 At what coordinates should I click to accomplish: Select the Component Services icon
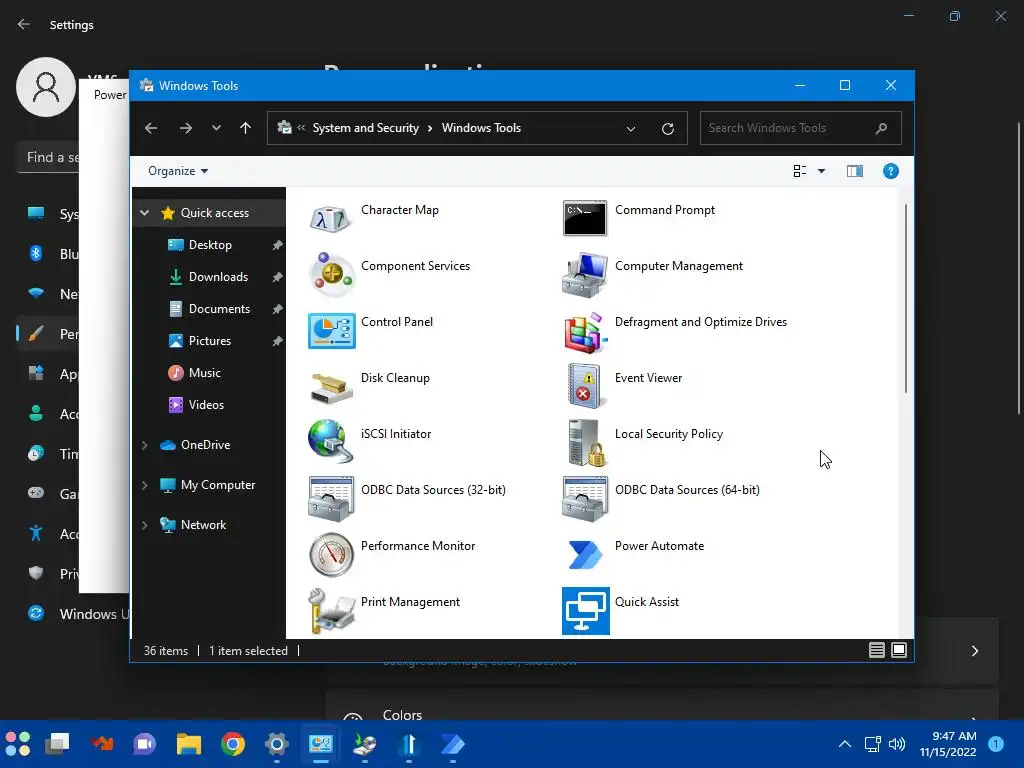(330, 274)
